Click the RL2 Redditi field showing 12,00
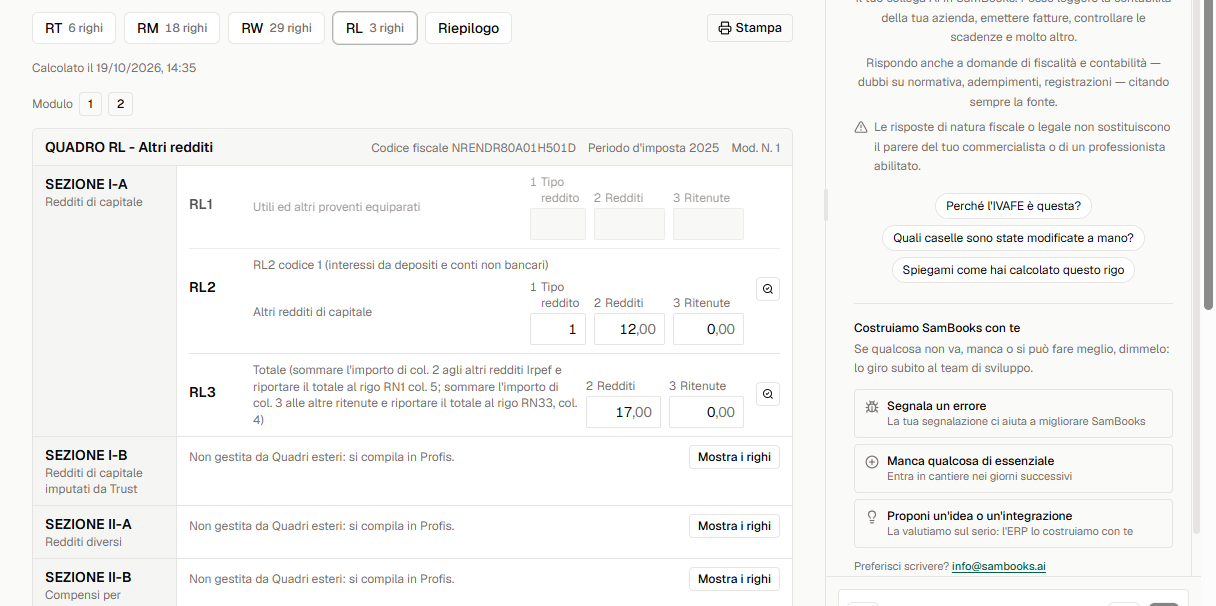This screenshot has height=606, width=1216. pos(629,329)
